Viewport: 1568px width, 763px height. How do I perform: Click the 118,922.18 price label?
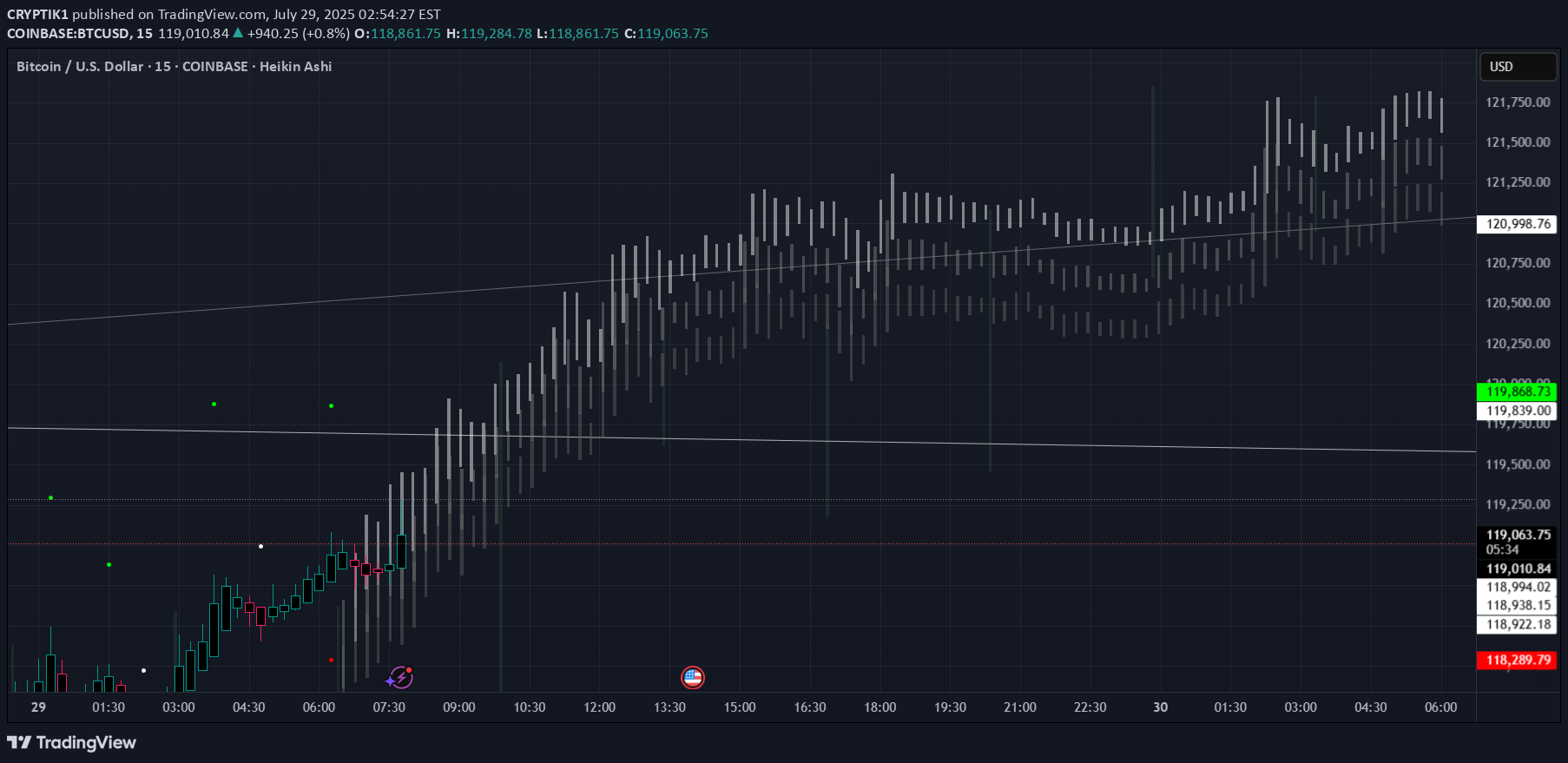pos(1518,624)
